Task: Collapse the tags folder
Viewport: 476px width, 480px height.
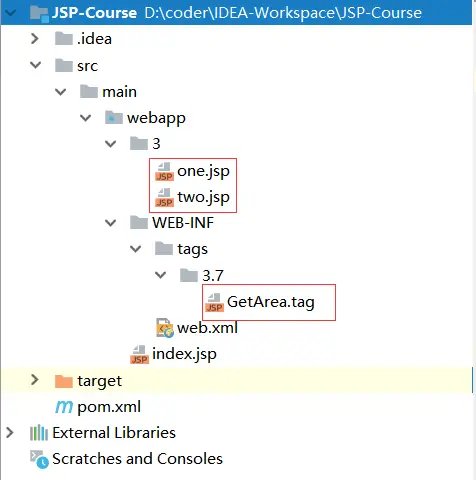Action: tap(136, 249)
